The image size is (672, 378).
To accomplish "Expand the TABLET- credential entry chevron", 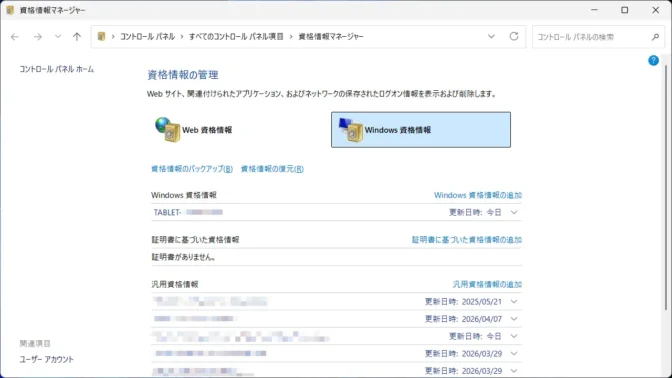I will 514,212.
